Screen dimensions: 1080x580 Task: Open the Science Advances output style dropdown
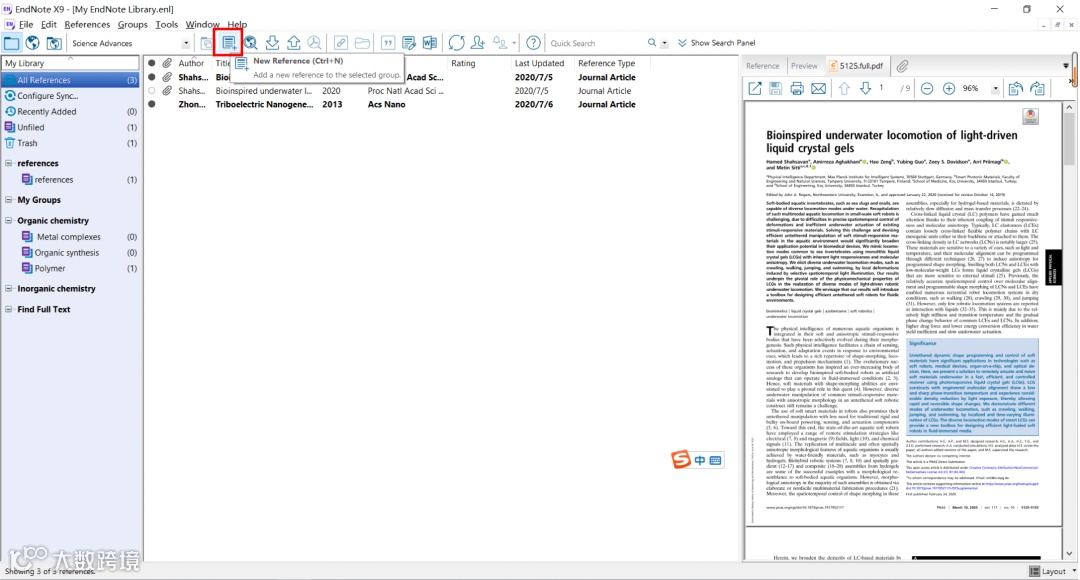pyautogui.click(x=185, y=43)
